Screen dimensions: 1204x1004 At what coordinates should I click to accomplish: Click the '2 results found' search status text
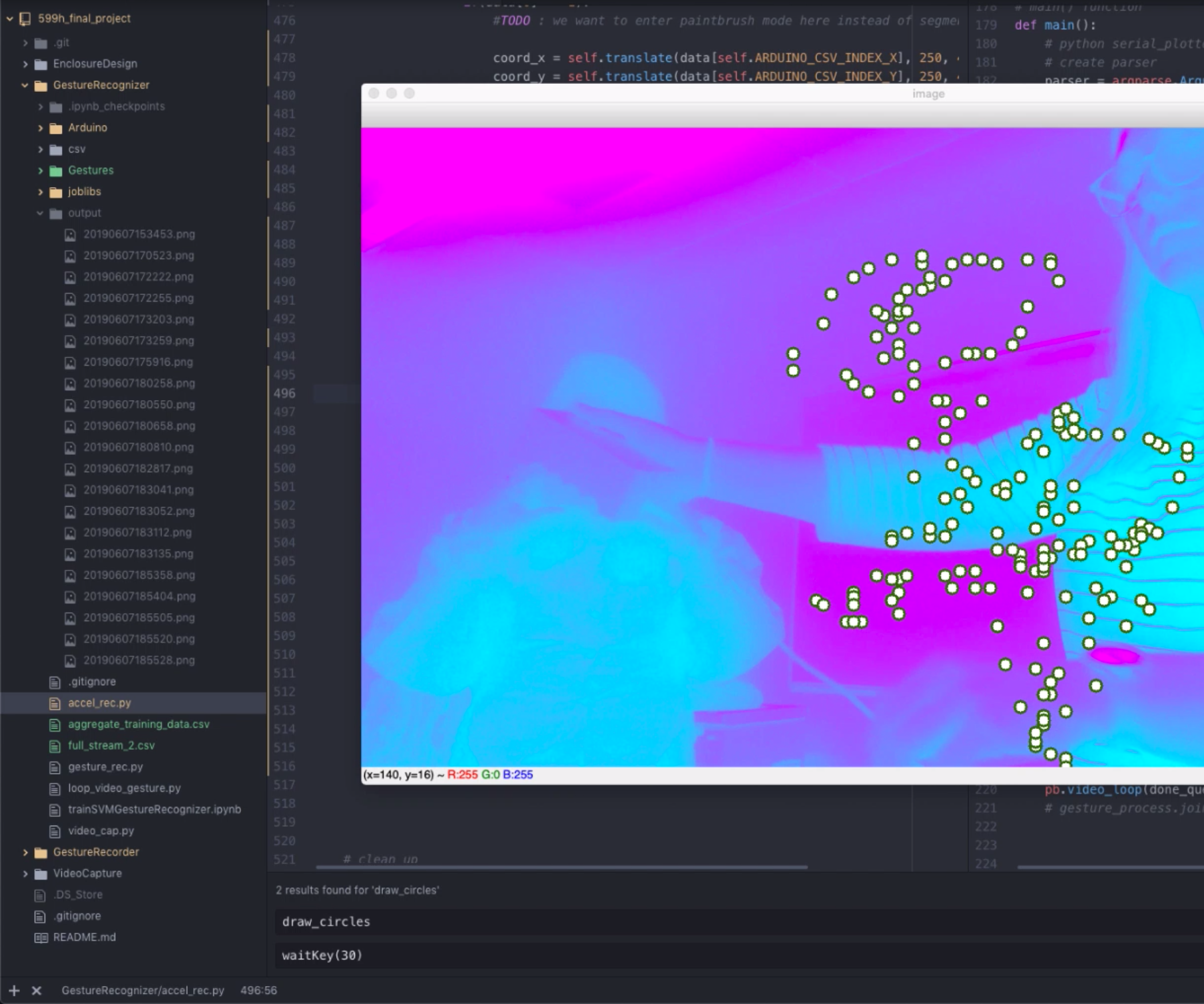click(358, 890)
